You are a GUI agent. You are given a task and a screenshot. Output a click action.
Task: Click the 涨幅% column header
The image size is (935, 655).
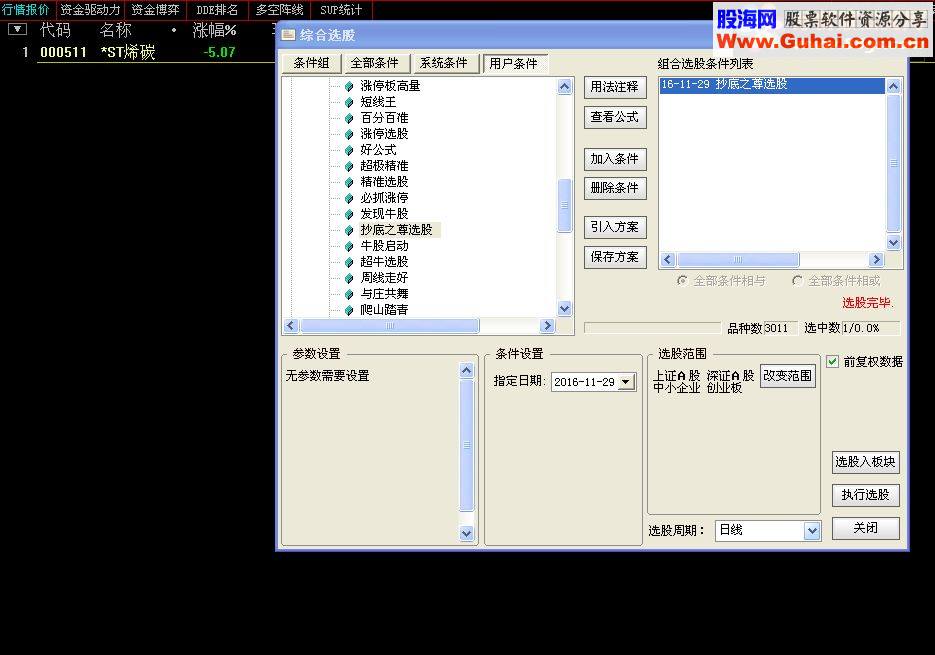[x=215, y=30]
